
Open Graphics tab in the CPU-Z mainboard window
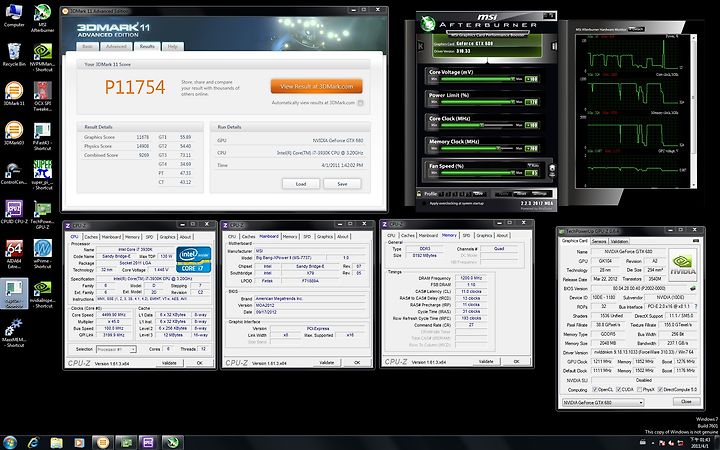(x=325, y=236)
